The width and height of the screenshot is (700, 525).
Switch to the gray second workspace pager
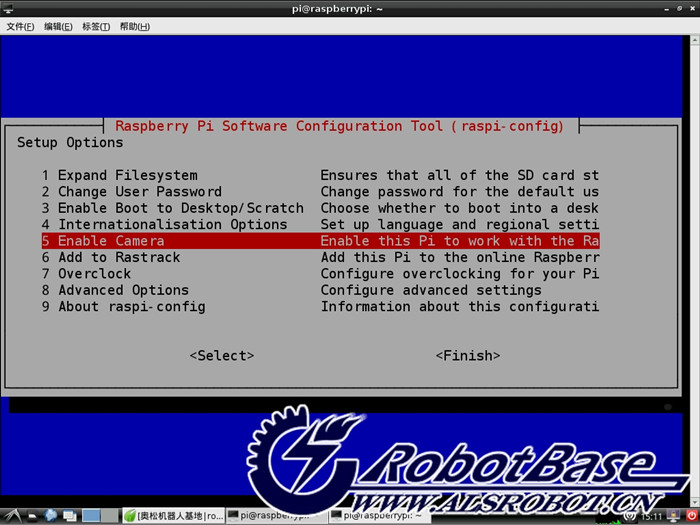111,516
